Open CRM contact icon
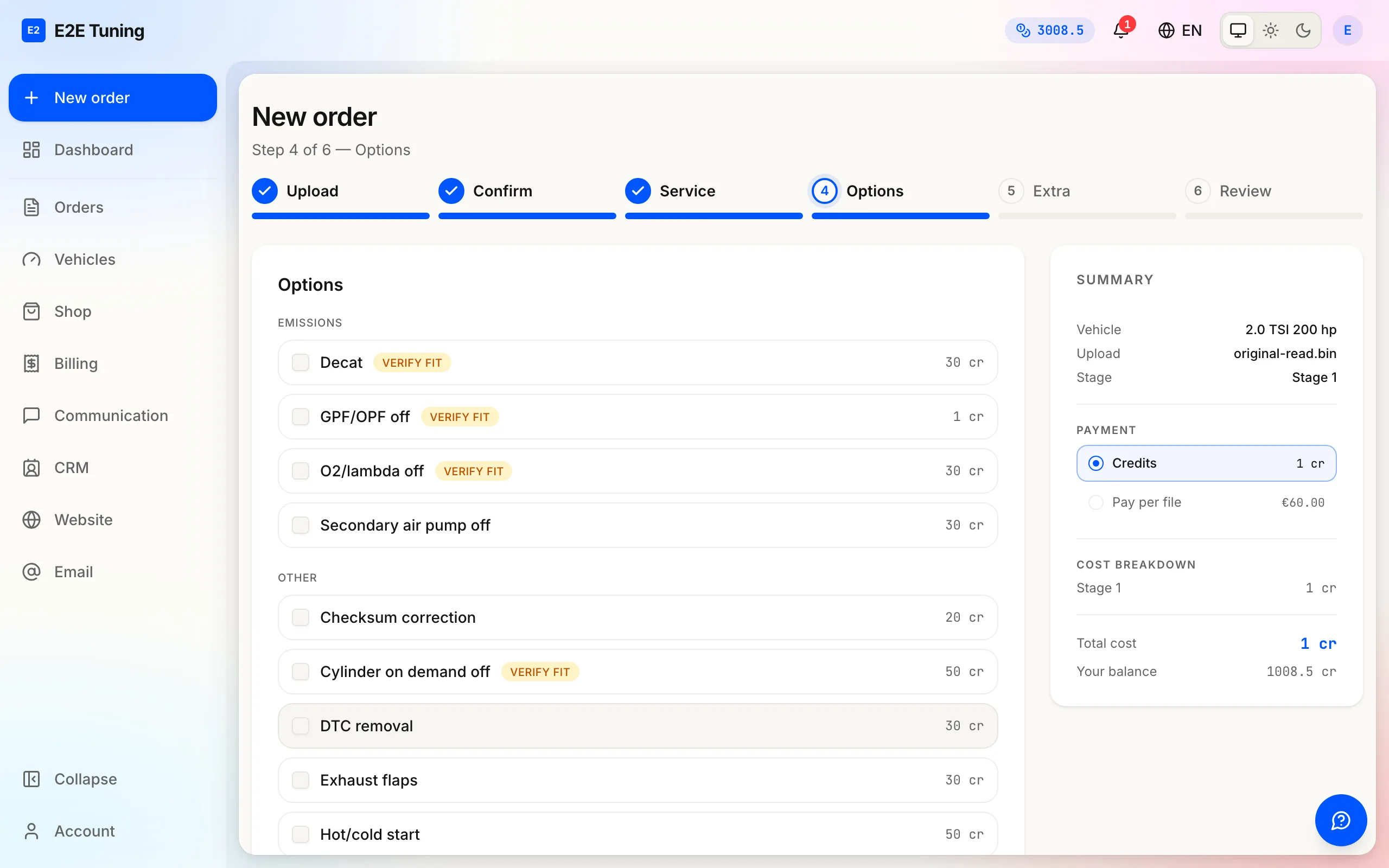This screenshot has height=868, width=1389. point(31,468)
